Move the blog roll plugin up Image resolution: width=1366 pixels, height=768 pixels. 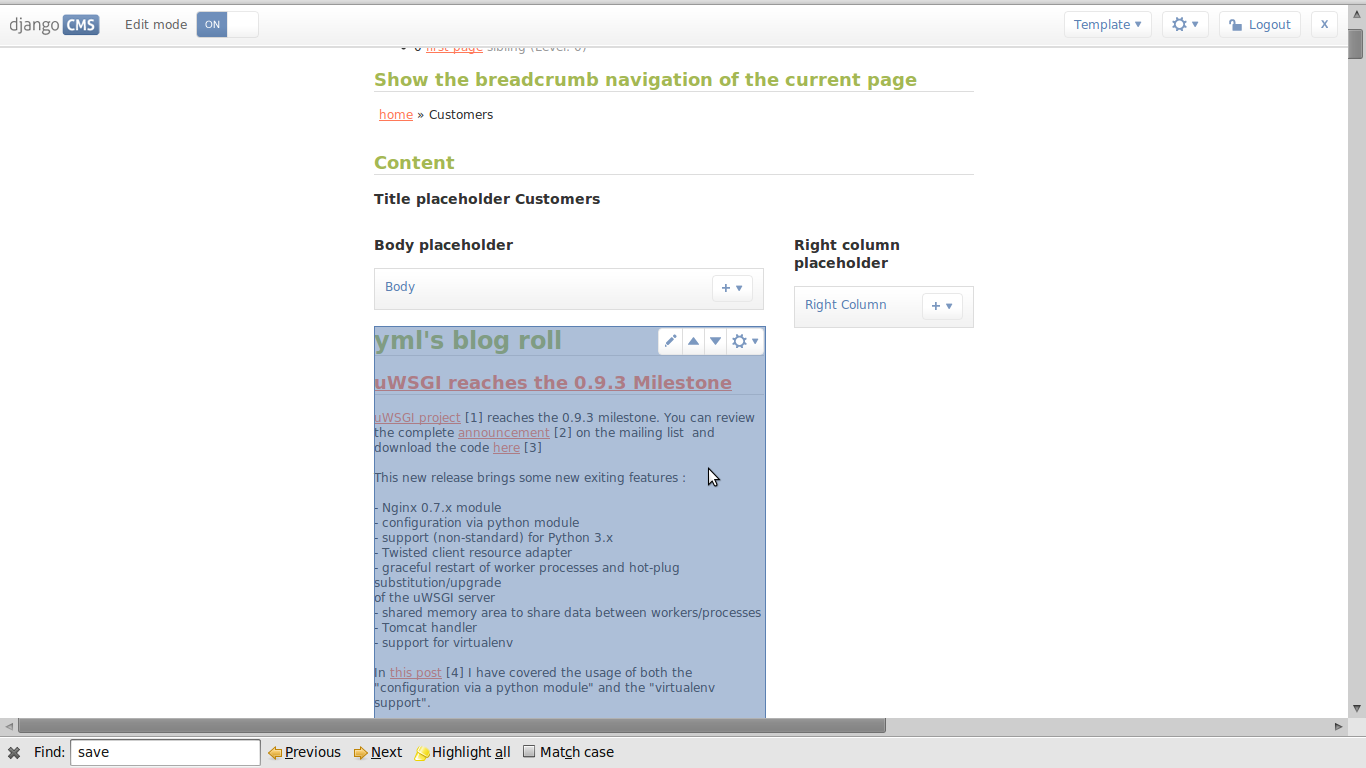pos(693,341)
